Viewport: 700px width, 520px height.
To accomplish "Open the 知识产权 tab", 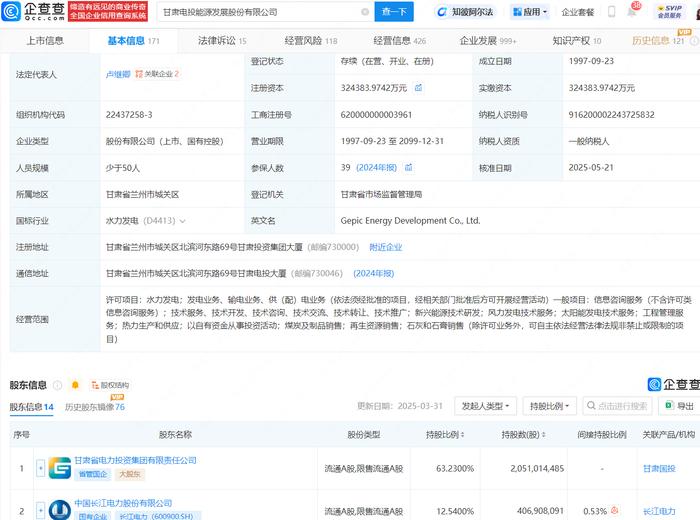I will pyautogui.click(x=577, y=41).
